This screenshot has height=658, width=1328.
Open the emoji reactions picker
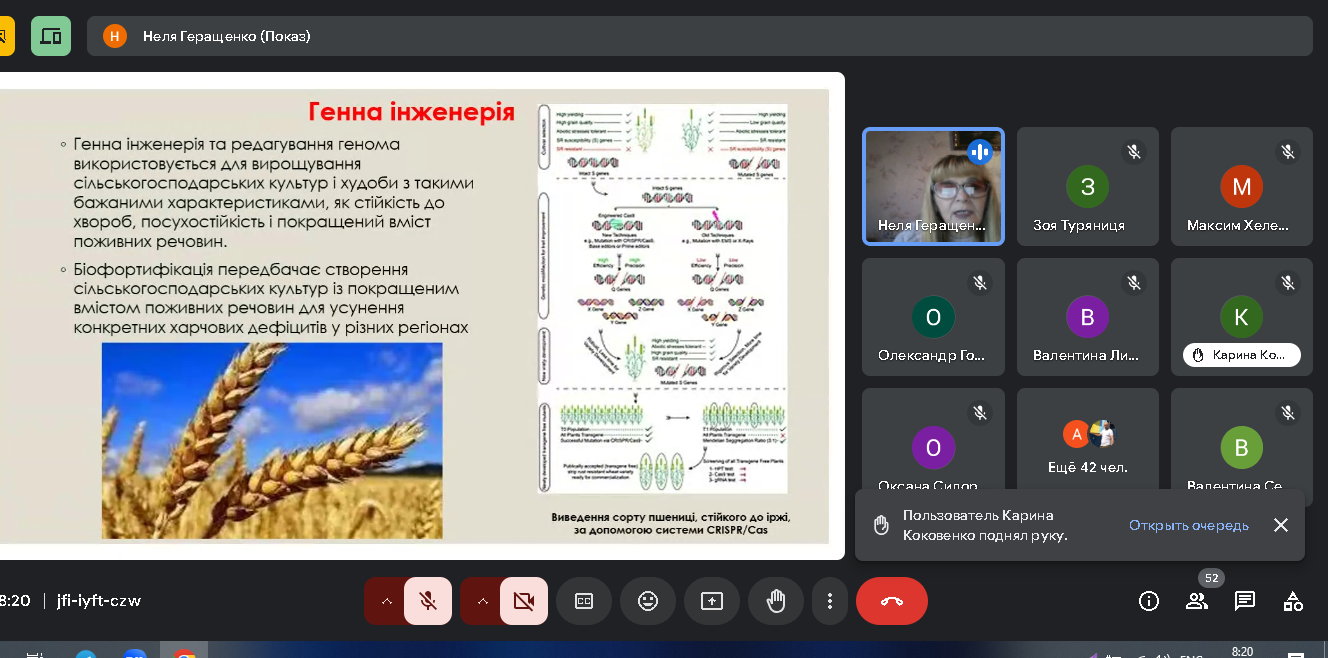(x=648, y=601)
